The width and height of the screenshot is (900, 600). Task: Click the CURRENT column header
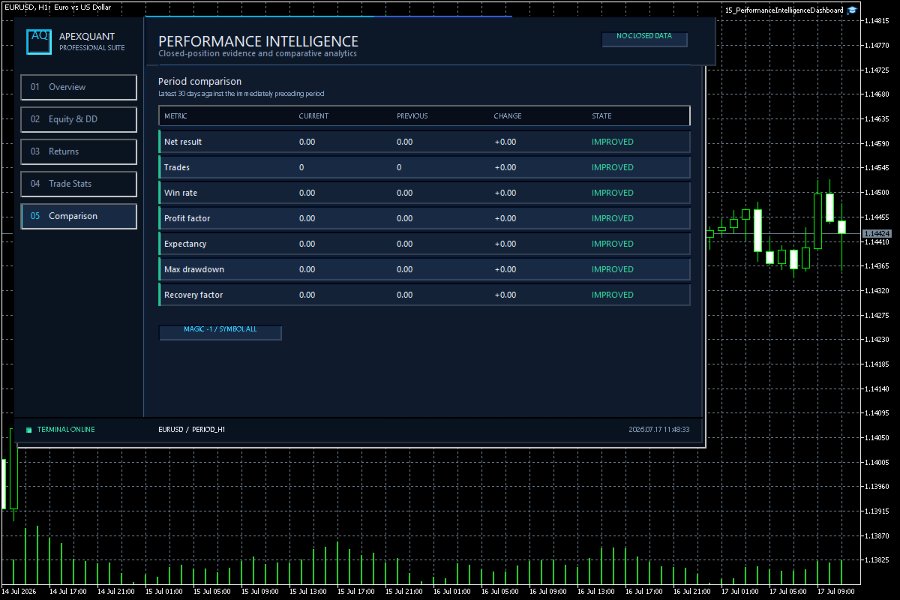tap(313, 116)
